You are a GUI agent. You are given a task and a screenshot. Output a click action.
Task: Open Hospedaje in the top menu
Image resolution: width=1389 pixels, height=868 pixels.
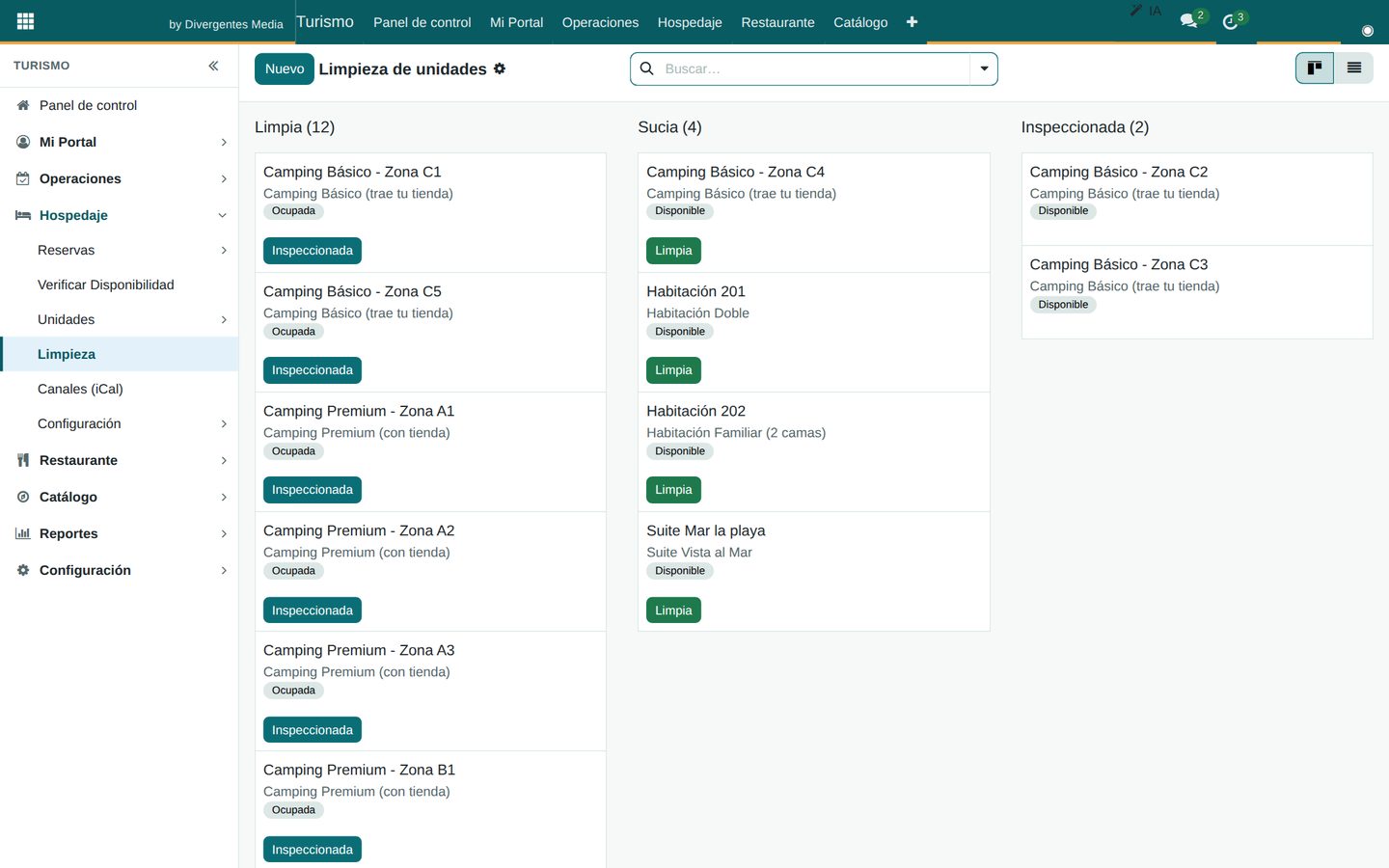tap(690, 22)
